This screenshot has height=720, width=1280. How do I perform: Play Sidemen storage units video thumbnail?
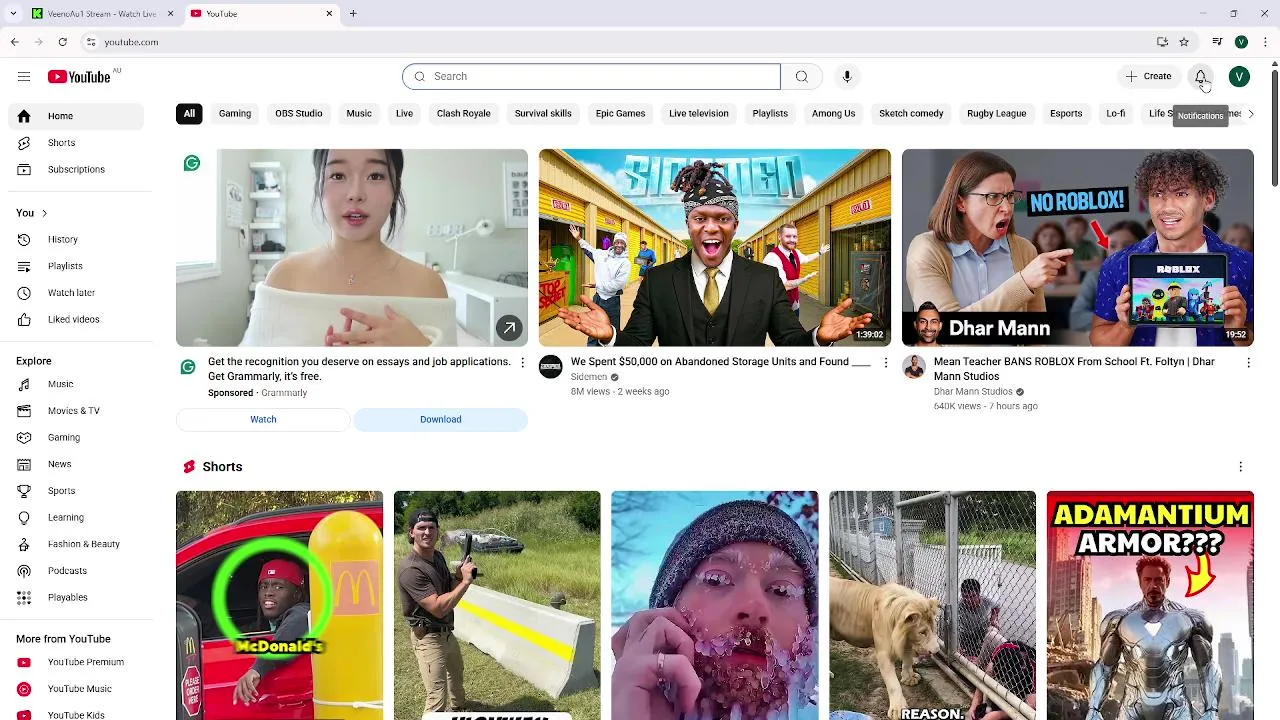pos(715,248)
